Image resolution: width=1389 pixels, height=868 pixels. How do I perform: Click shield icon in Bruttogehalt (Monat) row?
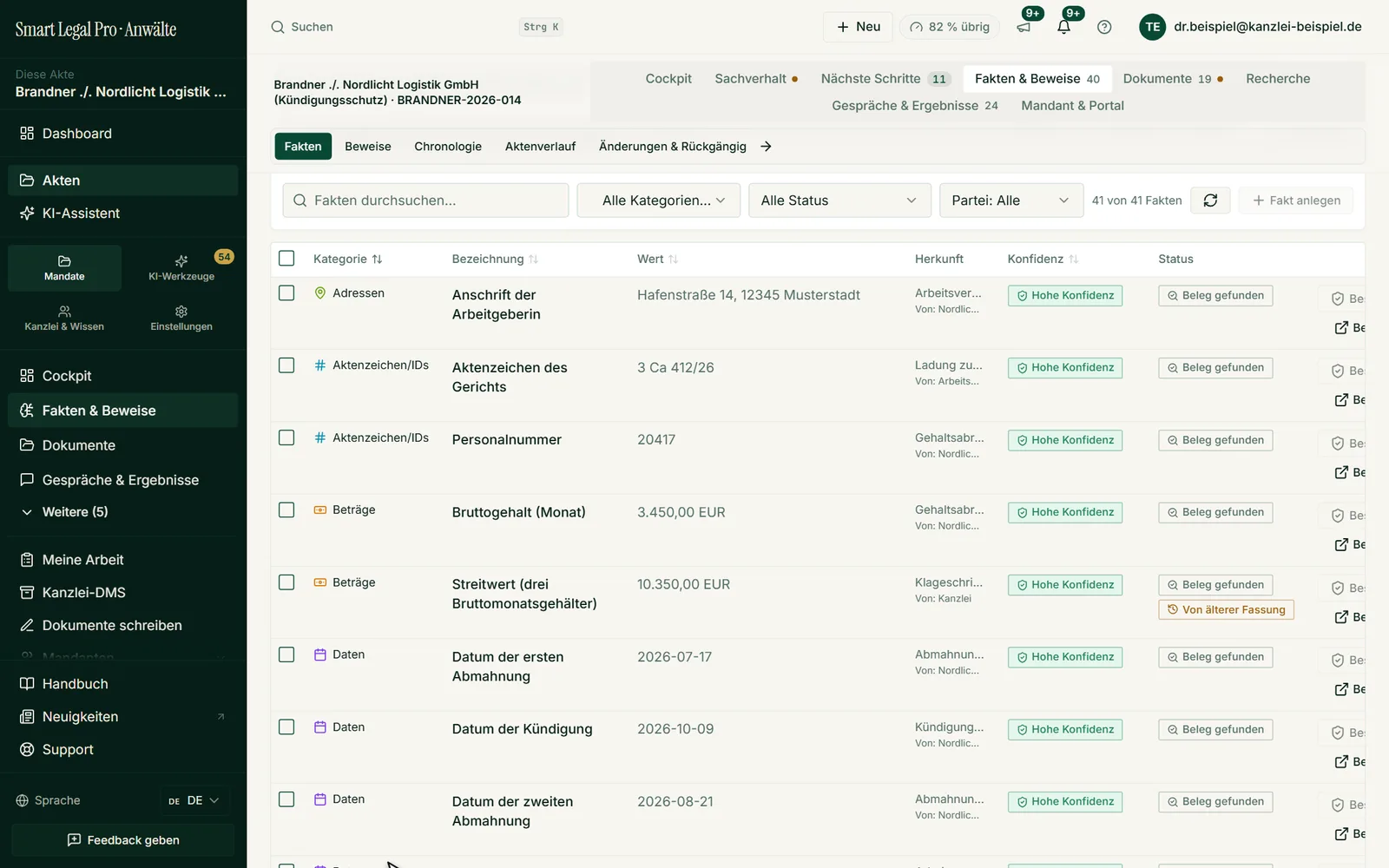1338,516
